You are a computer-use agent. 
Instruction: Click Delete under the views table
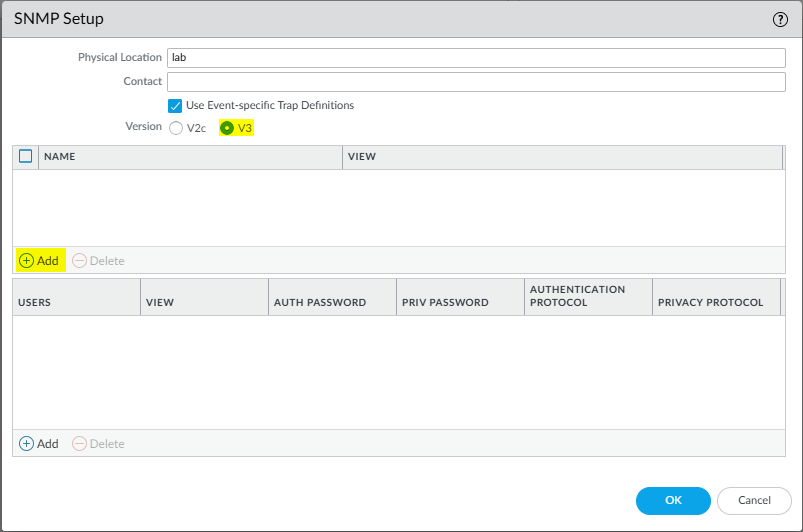pos(98,261)
